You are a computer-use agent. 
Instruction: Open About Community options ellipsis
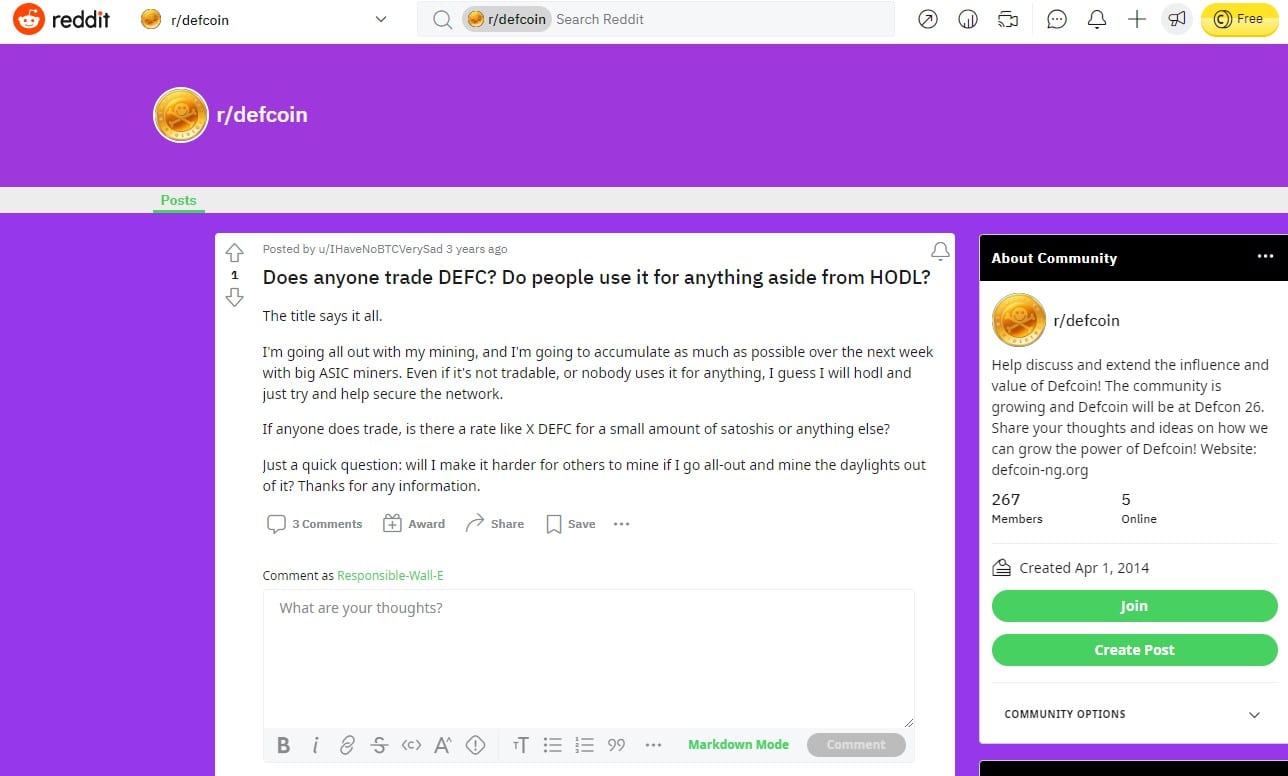[x=1265, y=257]
